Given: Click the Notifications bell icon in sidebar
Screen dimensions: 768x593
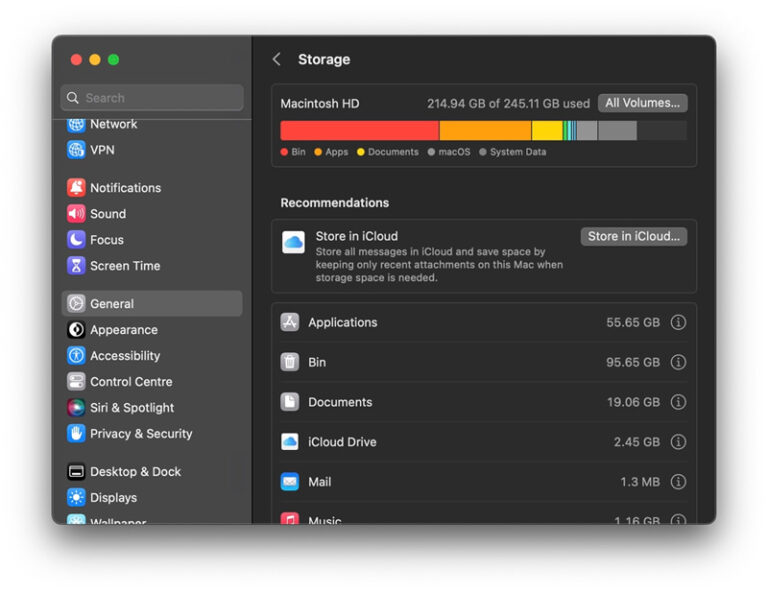Looking at the screenshot, I should pyautogui.click(x=76, y=188).
